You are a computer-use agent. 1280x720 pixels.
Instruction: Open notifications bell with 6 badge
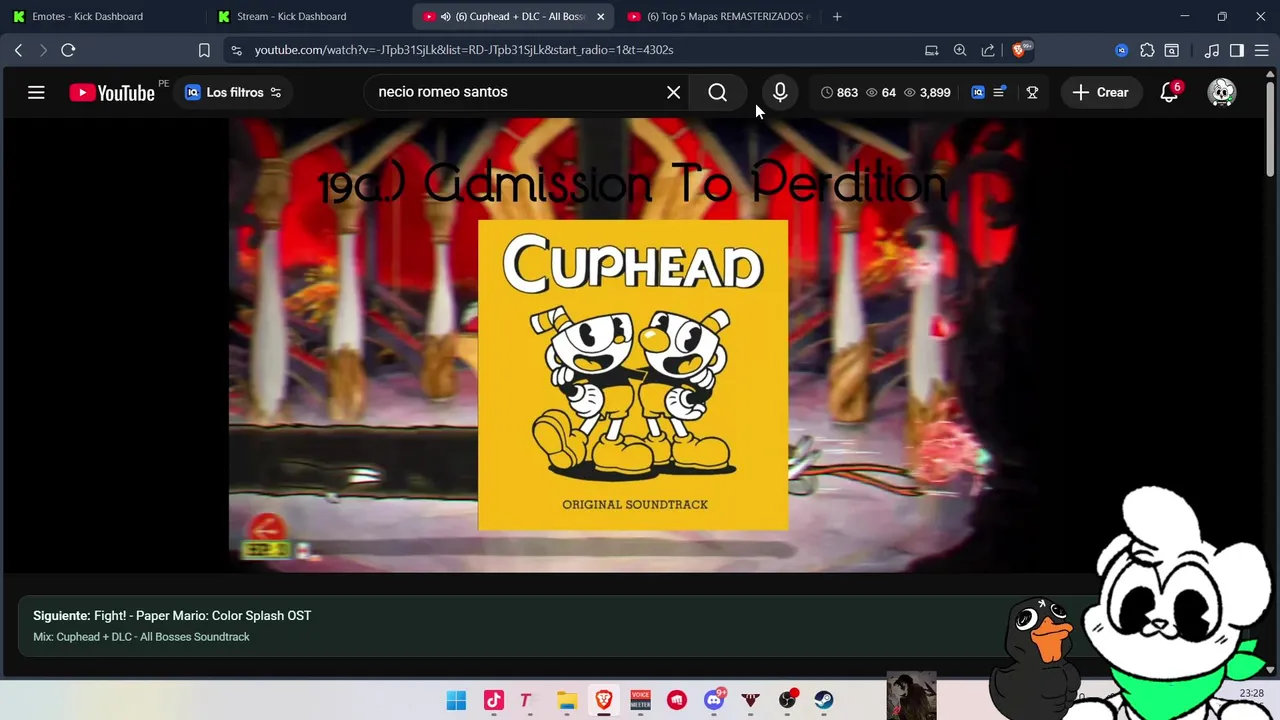pos(1169,92)
